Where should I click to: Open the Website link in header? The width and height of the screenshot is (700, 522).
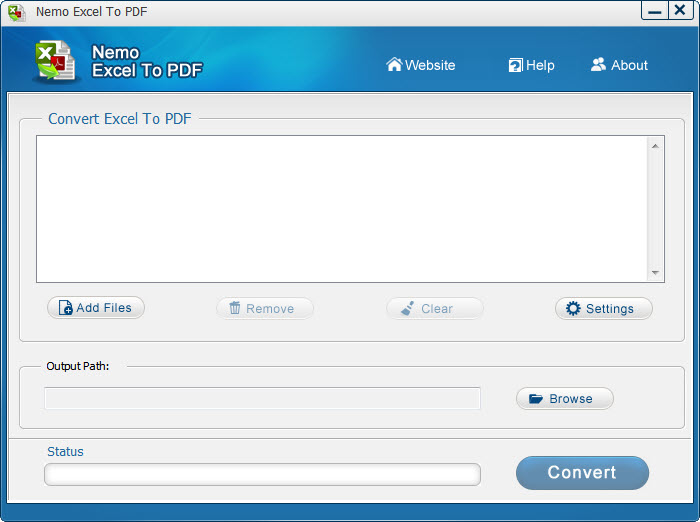tap(421, 65)
